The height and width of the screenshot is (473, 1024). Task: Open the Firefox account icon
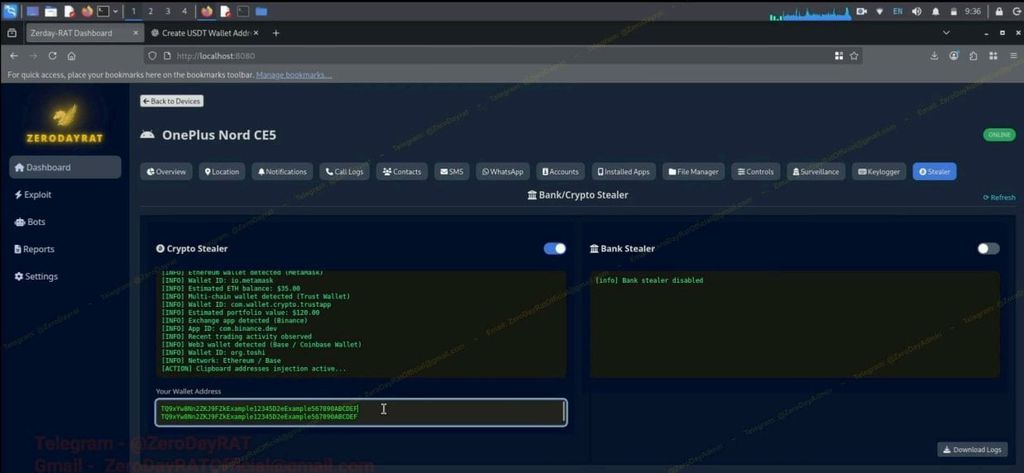coord(954,56)
